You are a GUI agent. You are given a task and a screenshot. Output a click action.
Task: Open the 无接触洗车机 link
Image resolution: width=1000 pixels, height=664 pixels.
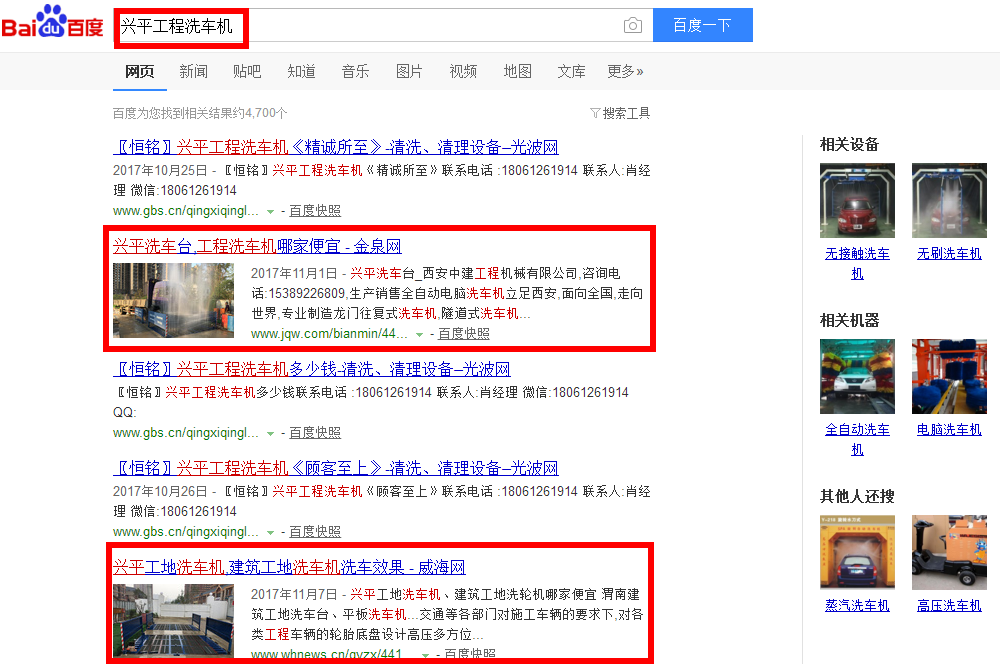point(857,263)
